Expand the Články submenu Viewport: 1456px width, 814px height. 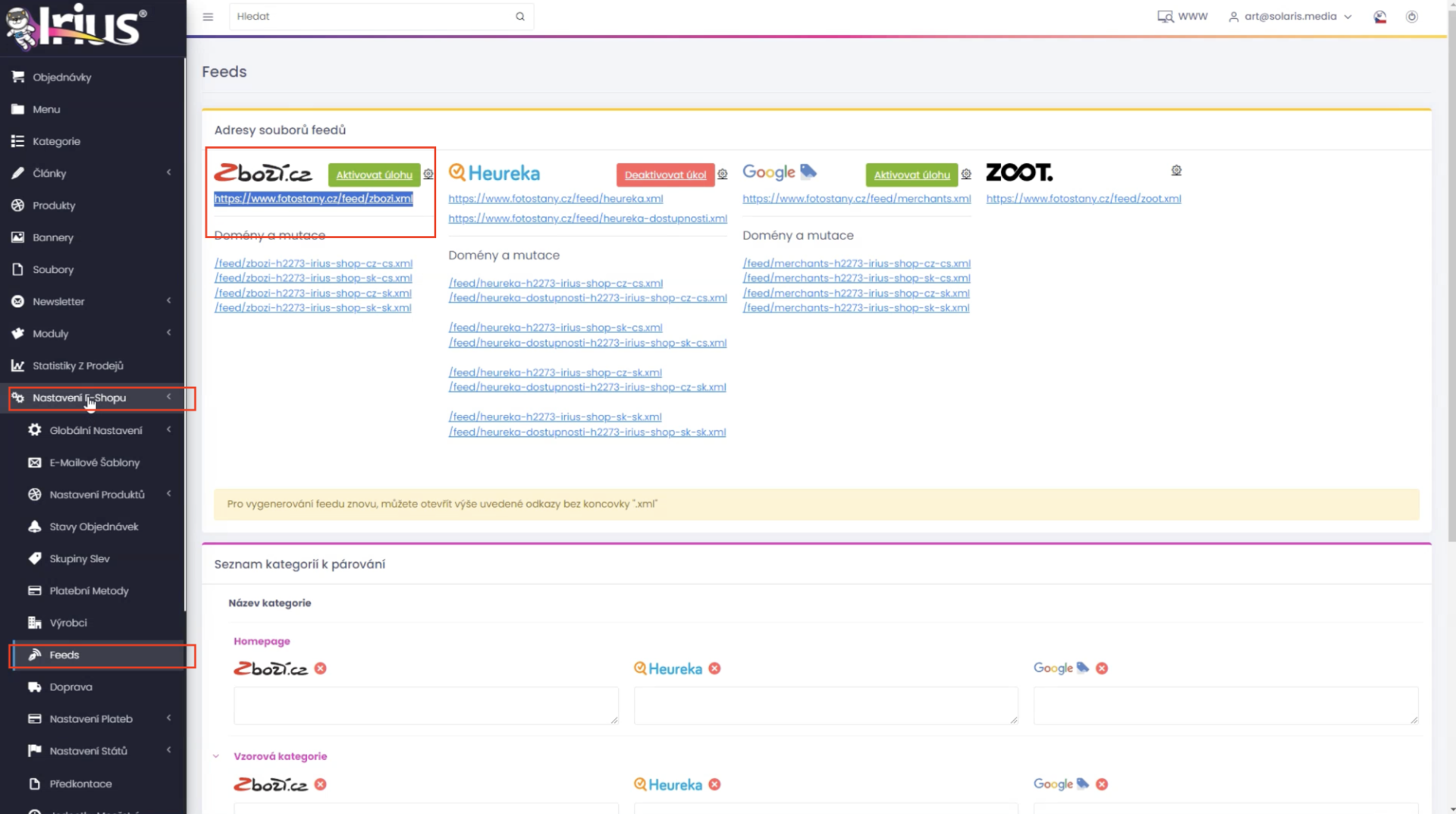click(168, 173)
